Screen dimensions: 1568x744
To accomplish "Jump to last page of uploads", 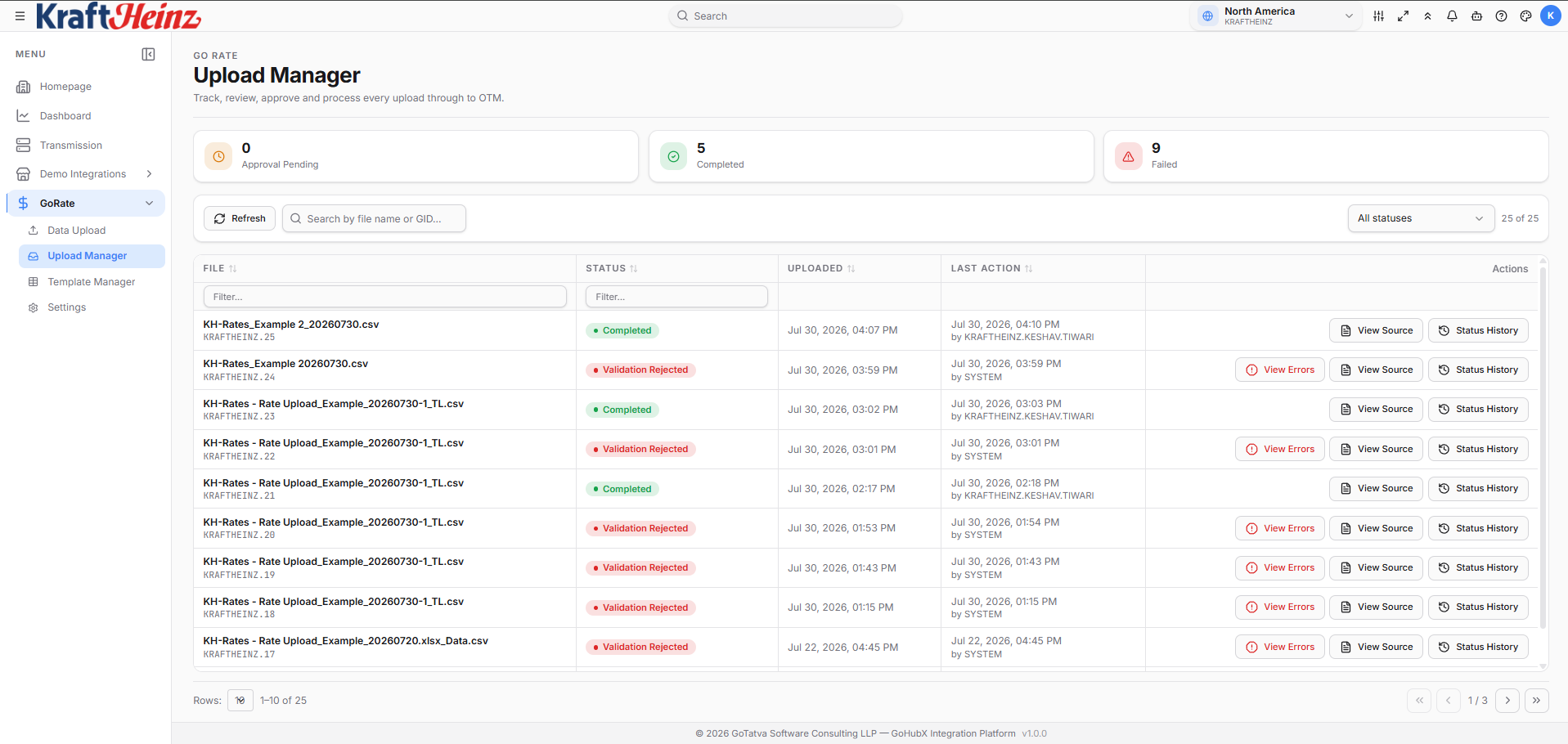I will point(1537,701).
